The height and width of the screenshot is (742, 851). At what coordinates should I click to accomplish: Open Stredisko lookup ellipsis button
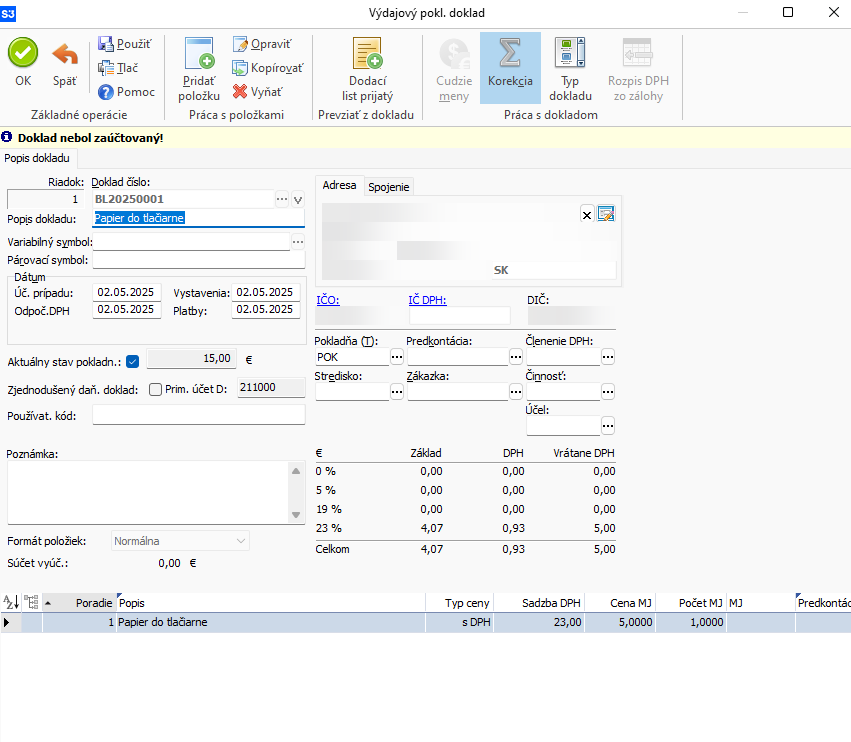(397, 392)
